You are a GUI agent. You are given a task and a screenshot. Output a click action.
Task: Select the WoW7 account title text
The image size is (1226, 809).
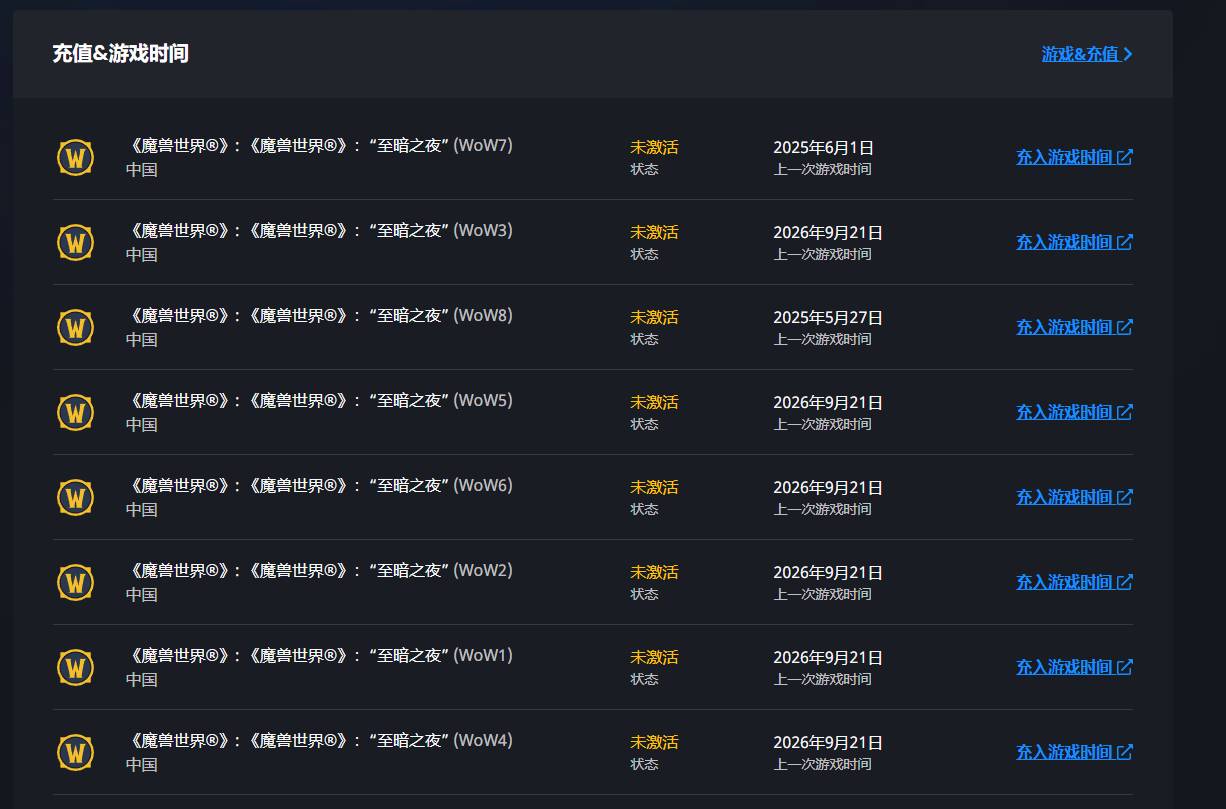319,146
